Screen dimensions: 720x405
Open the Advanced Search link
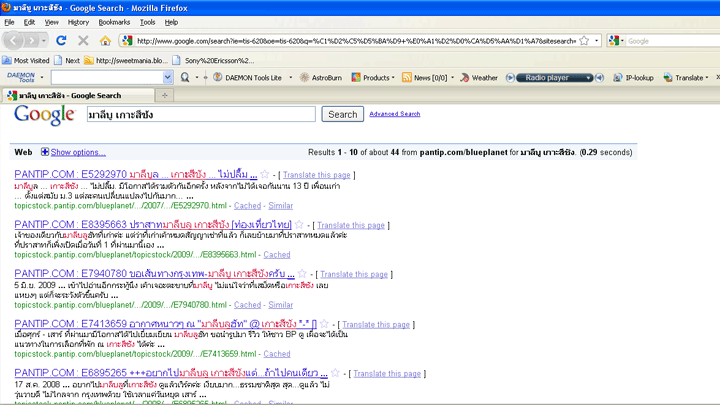(x=394, y=114)
